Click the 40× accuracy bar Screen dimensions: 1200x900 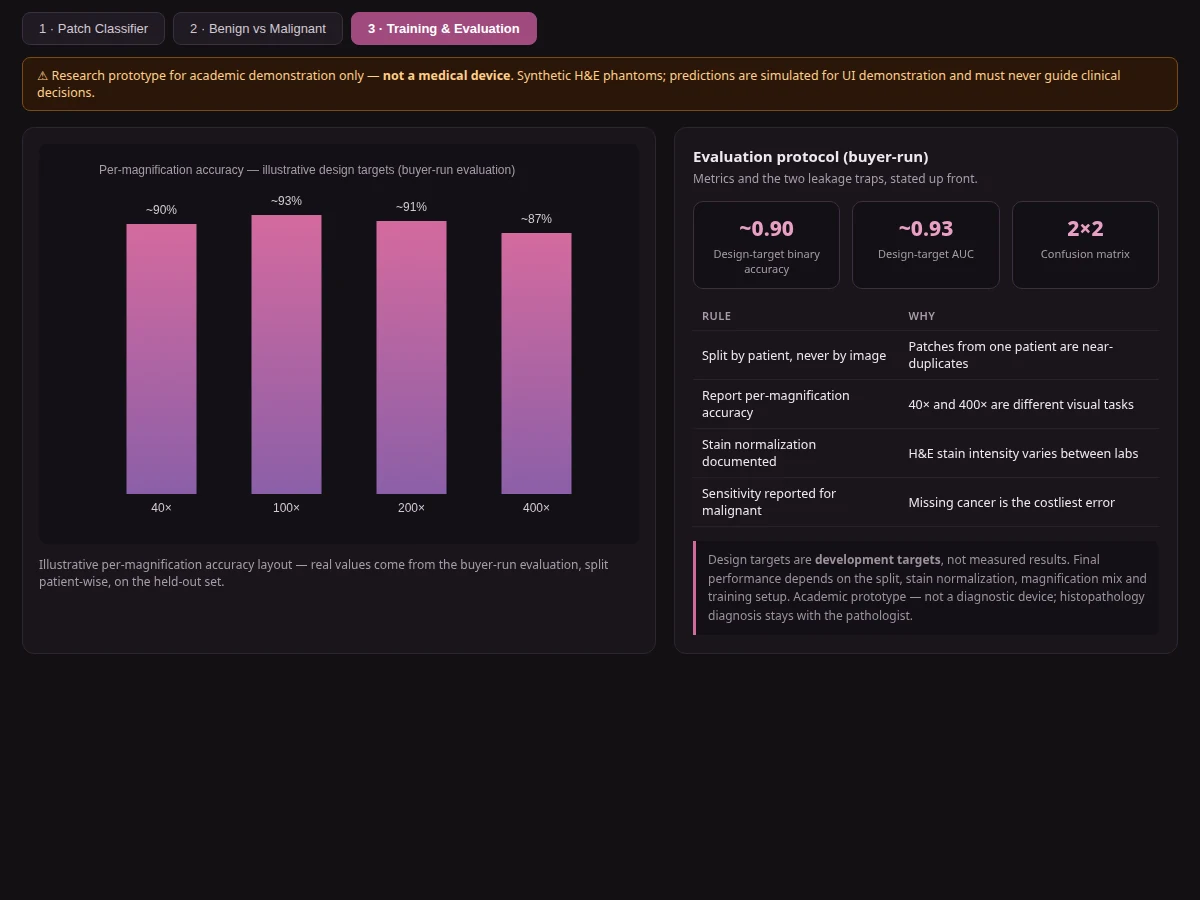161,359
